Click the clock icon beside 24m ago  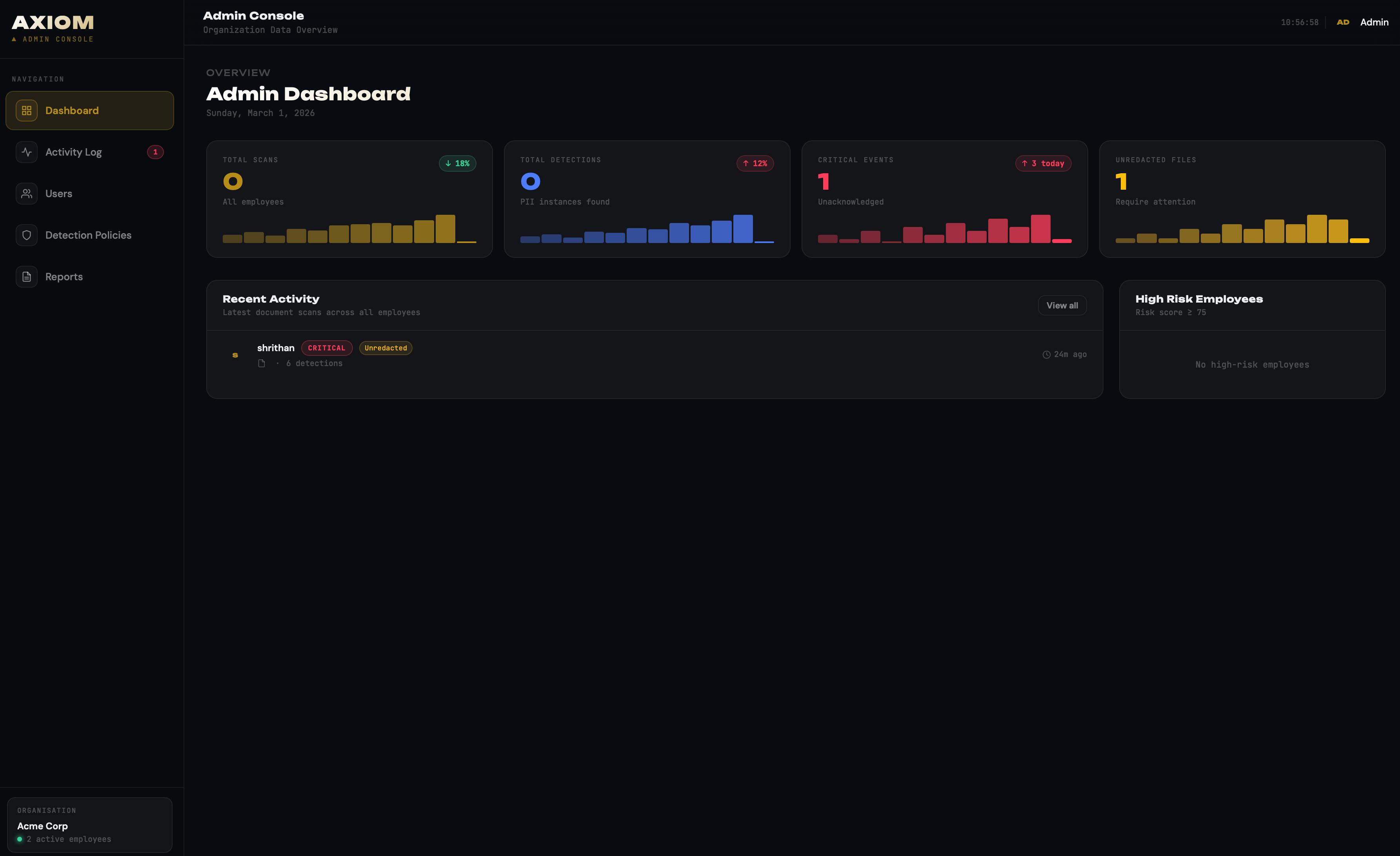(1046, 354)
